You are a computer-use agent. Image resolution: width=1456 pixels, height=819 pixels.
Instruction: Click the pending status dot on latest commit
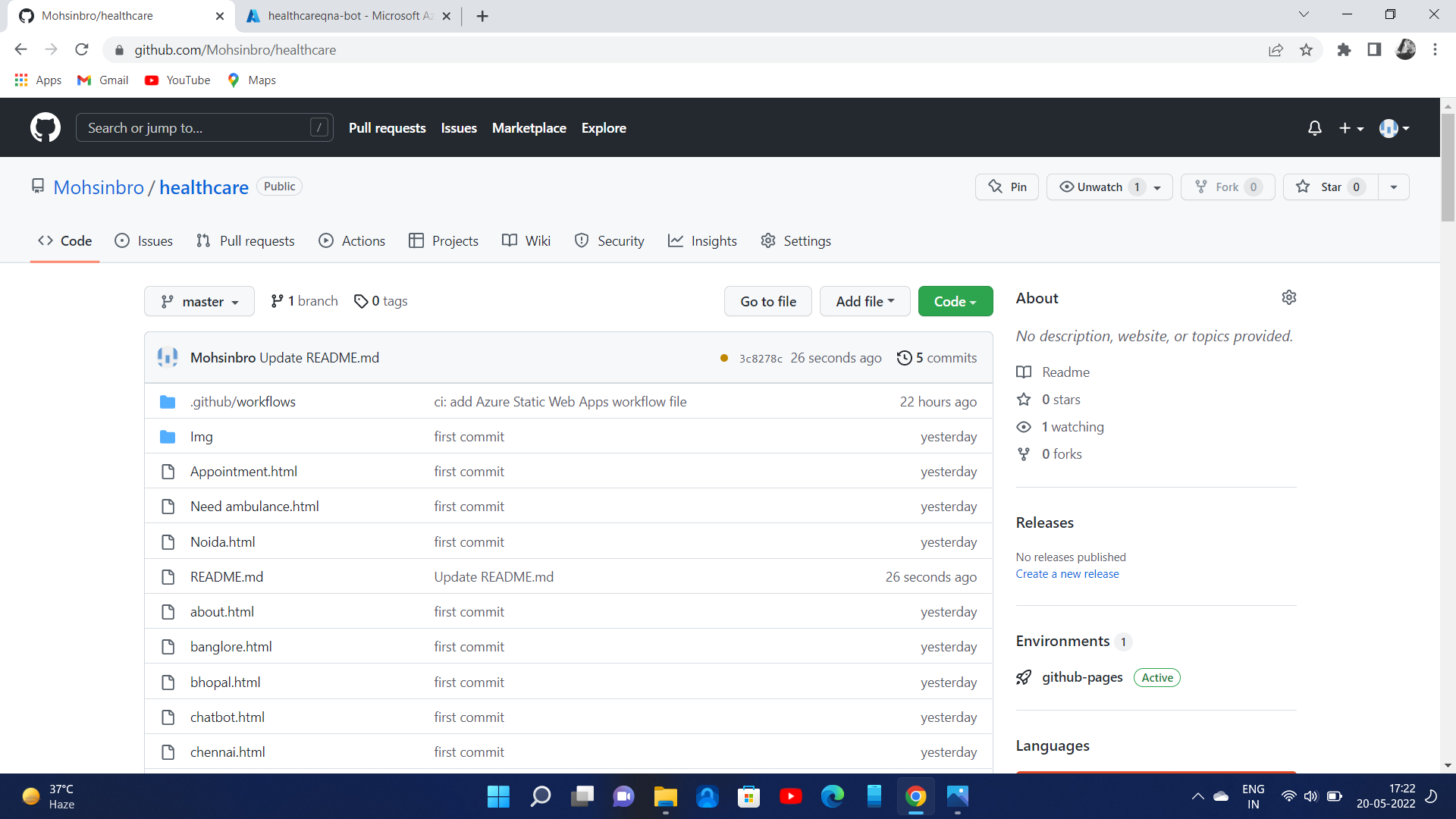724,358
